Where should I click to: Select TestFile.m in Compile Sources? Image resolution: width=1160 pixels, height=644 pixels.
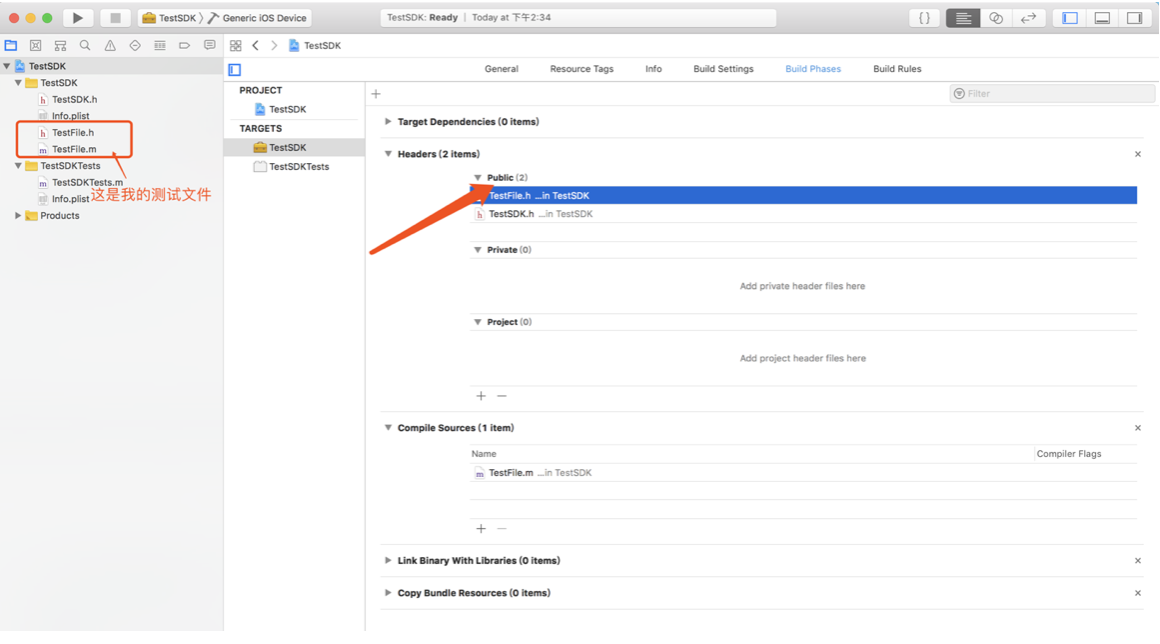point(803,473)
